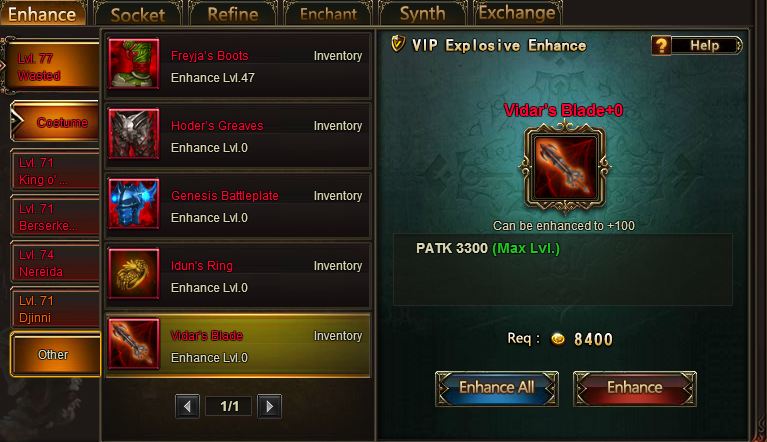Choose the Genesis Battleplate helmet icon
Viewport: 767px width, 442px height.
(x=134, y=203)
